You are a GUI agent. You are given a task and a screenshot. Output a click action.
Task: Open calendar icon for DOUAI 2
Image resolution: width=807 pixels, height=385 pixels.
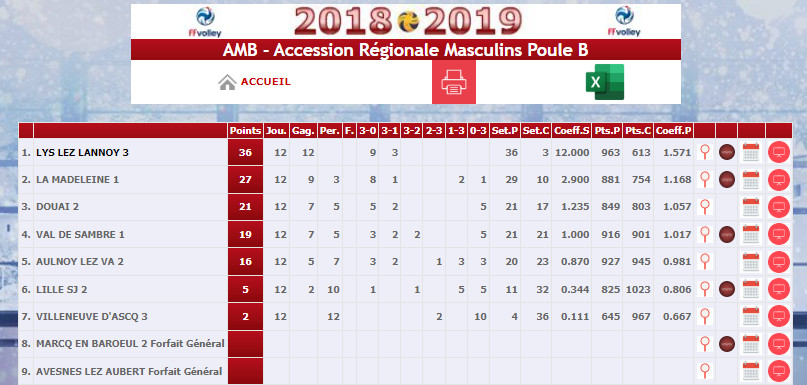pyautogui.click(x=751, y=207)
